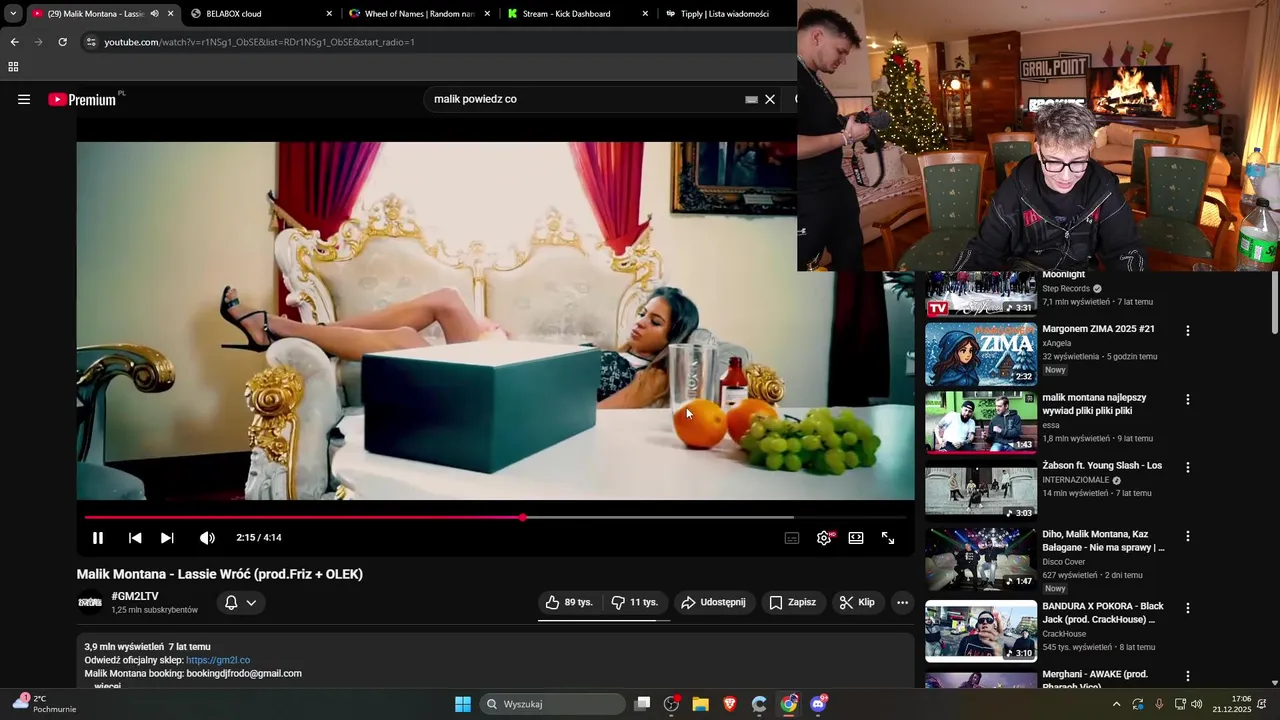Toggle subtitles in the video player

[792, 538]
